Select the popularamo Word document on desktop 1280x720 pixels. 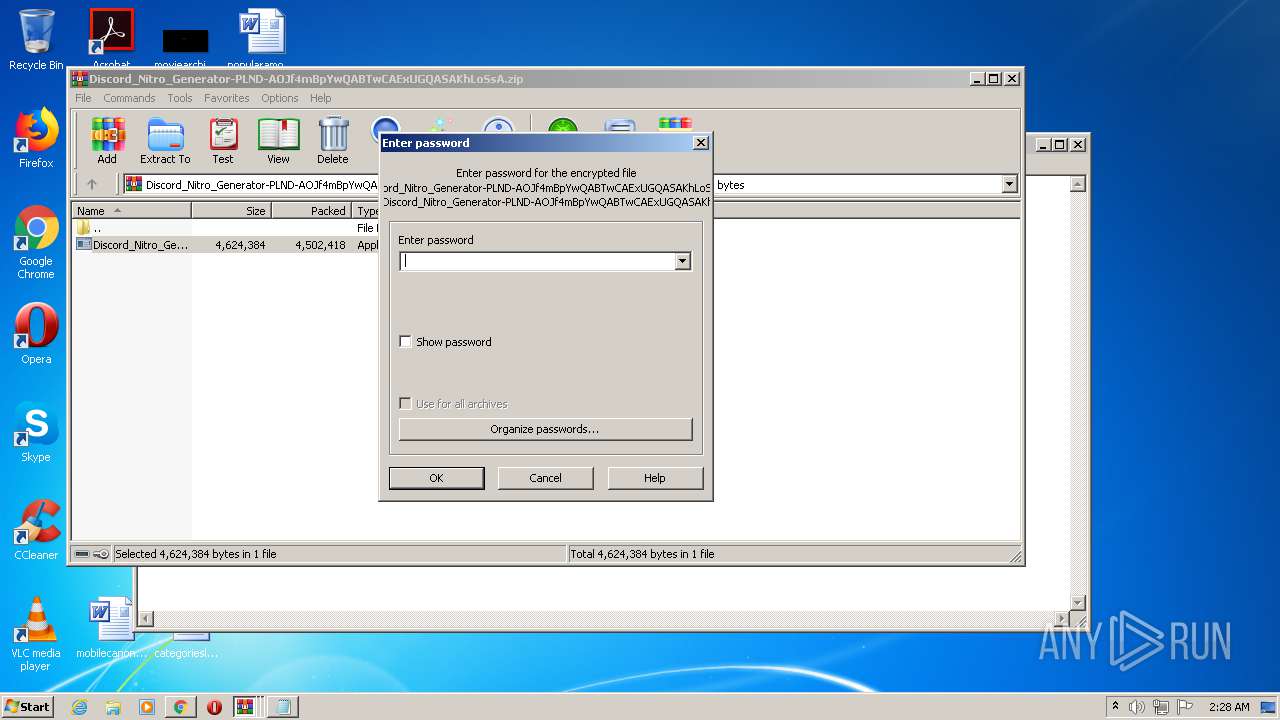pyautogui.click(x=262, y=40)
